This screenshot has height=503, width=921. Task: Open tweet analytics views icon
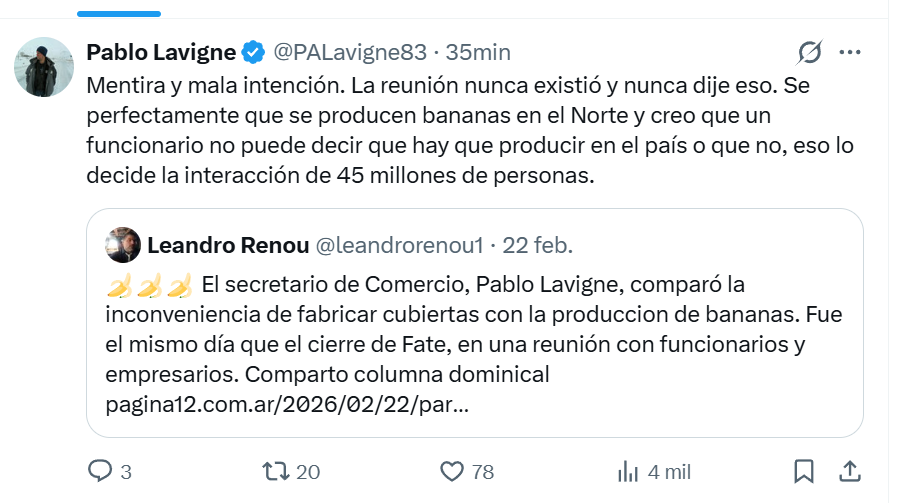pyautogui.click(x=629, y=471)
